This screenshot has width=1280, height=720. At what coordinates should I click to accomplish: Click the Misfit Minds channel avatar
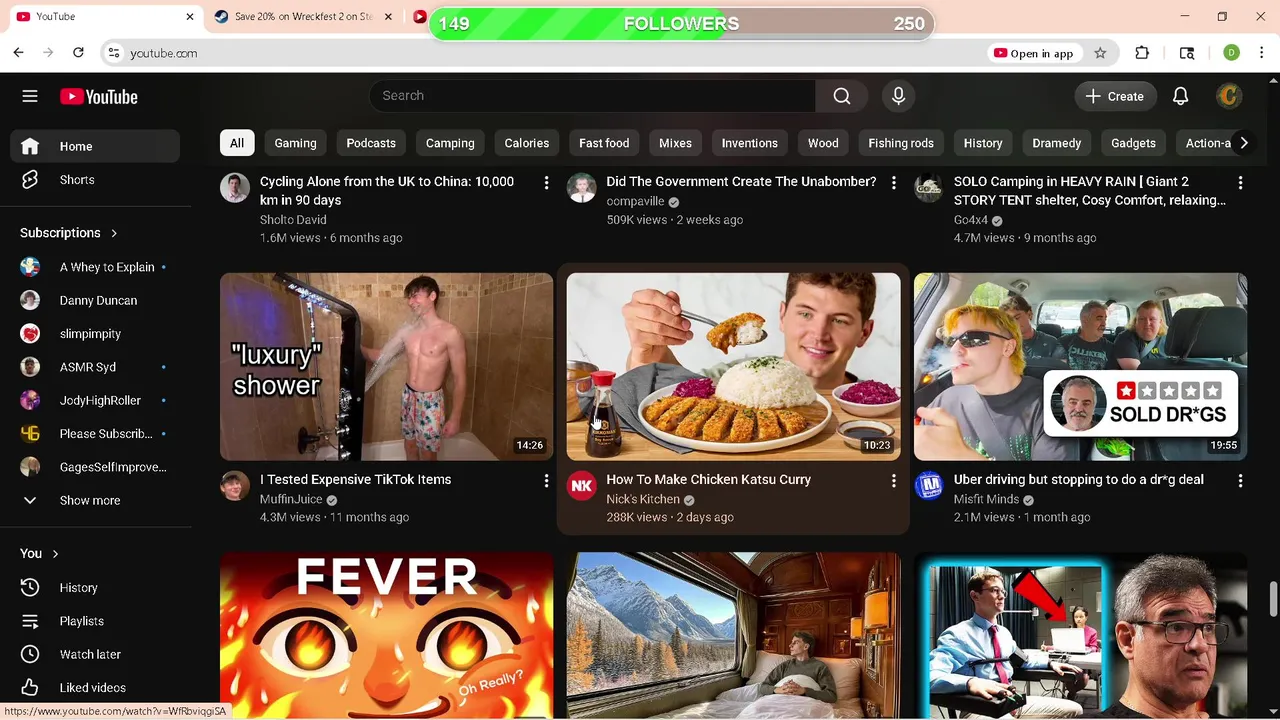coord(929,486)
